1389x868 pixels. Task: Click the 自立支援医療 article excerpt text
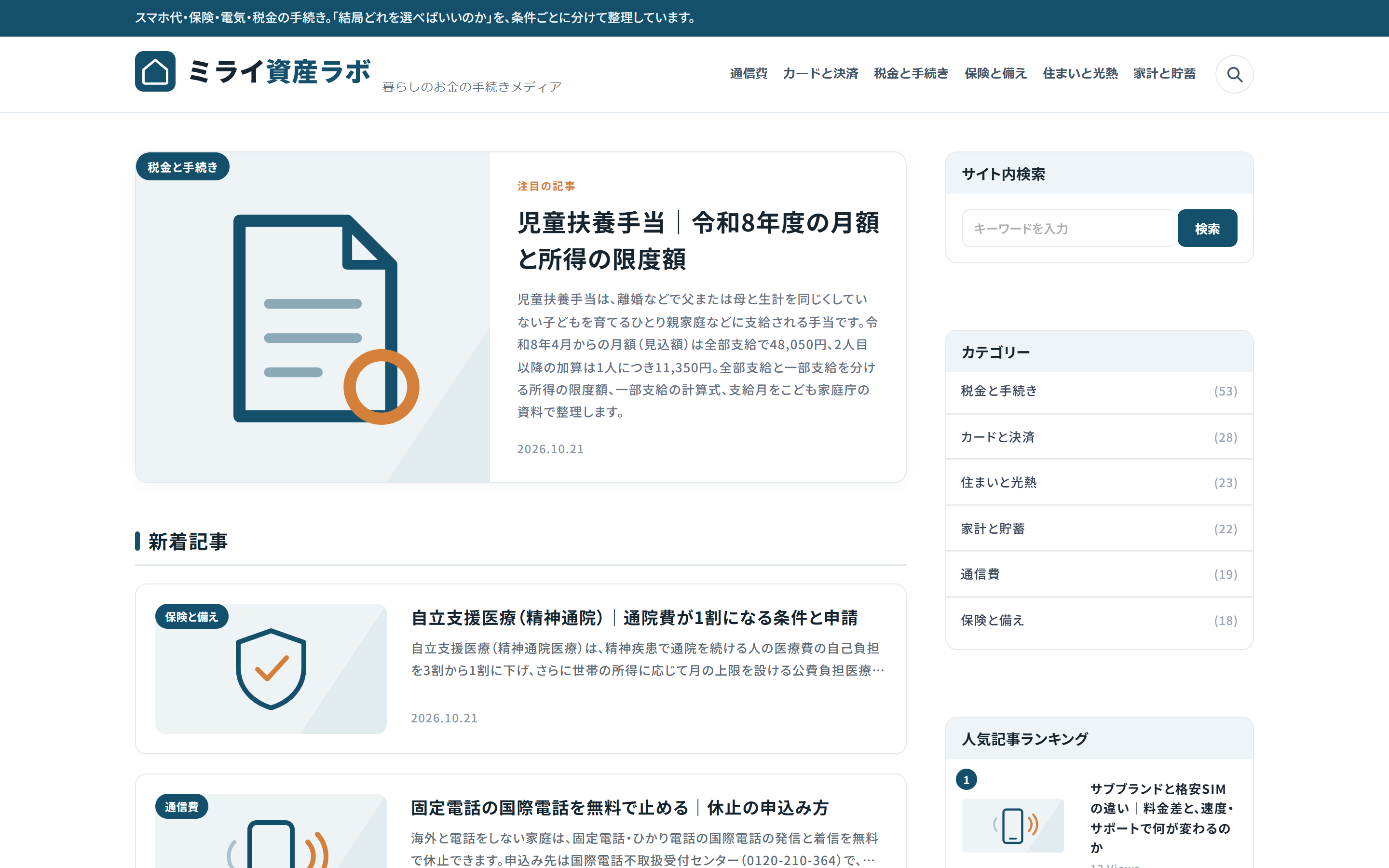pos(647,659)
